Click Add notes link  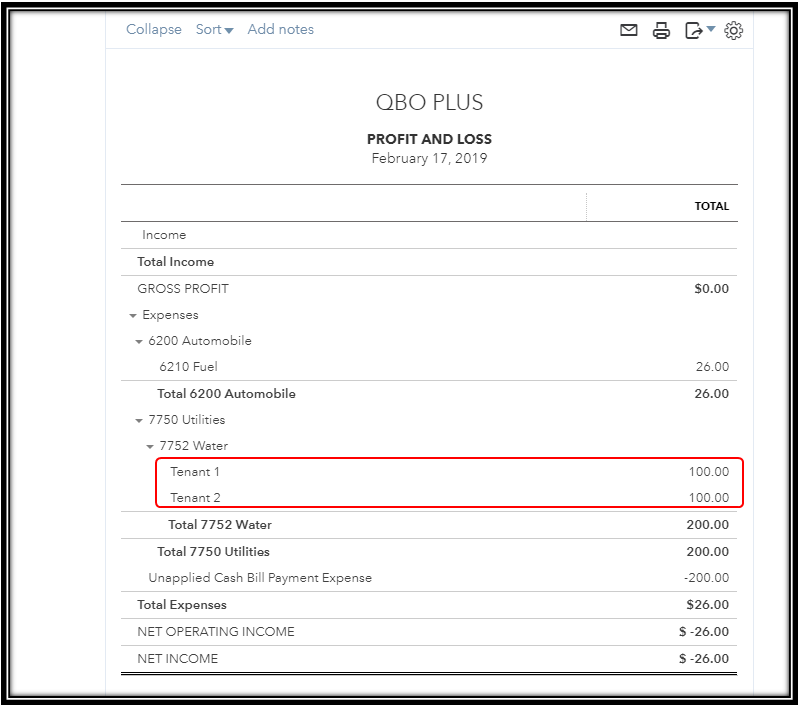coord(281,30)
